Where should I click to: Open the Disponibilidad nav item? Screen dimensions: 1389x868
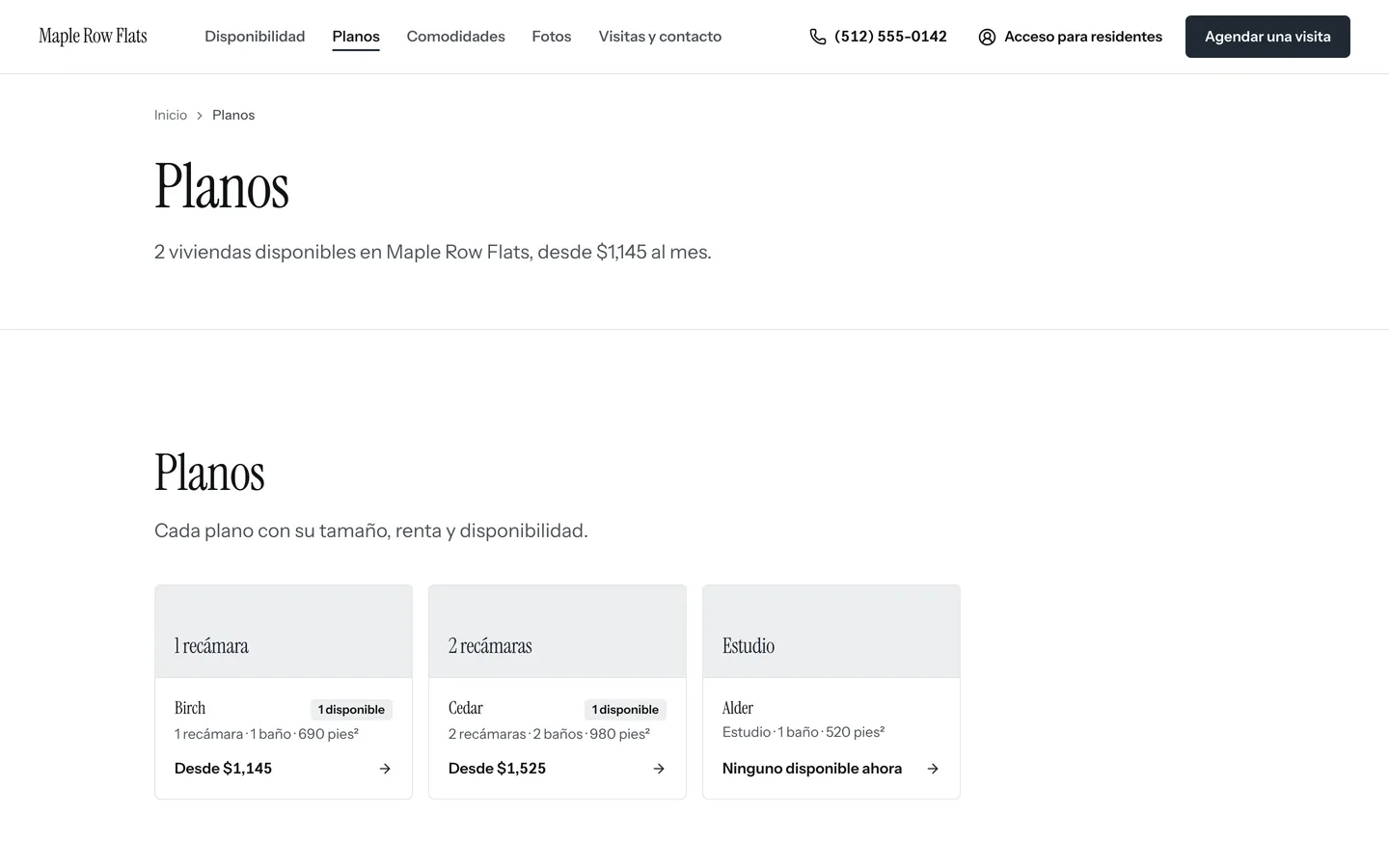click(x=255, y=37)
